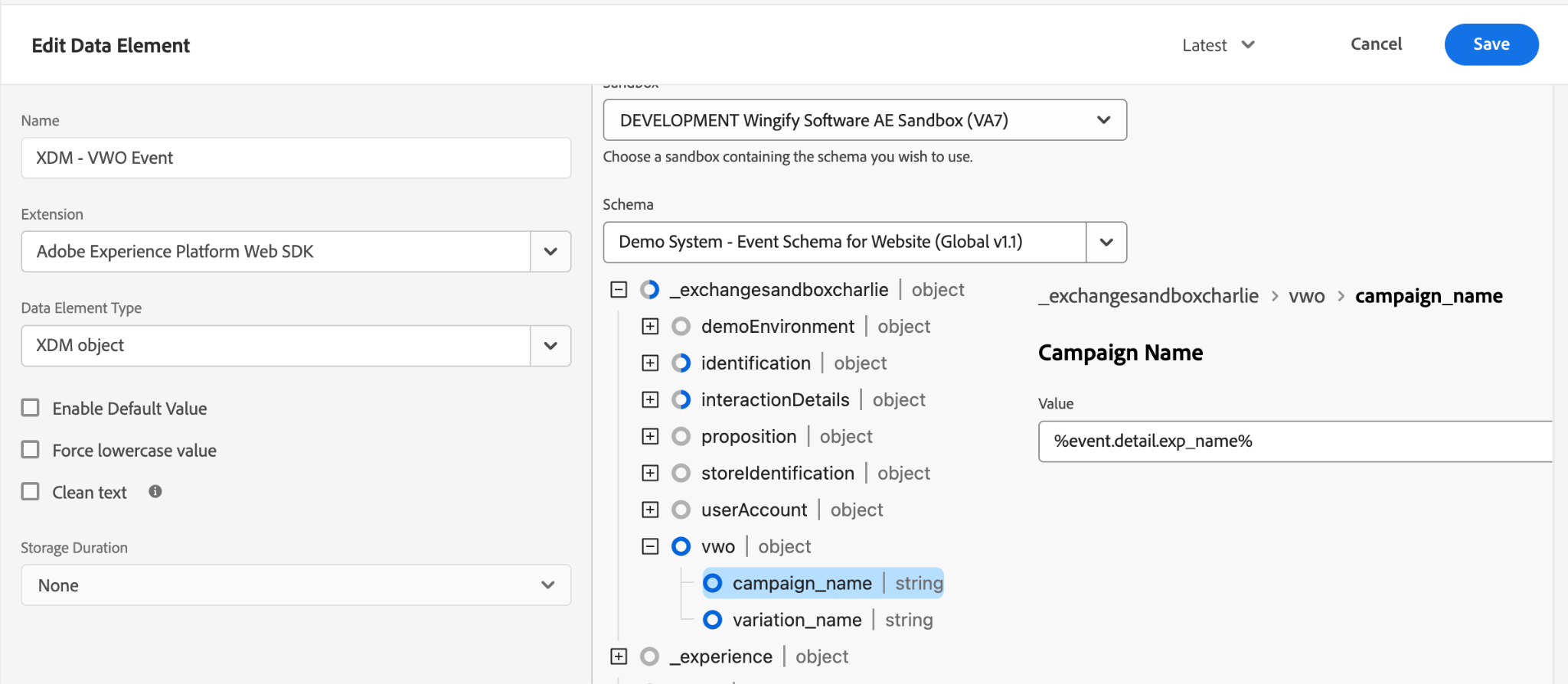Image resolution: width=1568 pixels, height=684 pixels.
Task: Click the partial-fill circle beside identification
Action: (x=681, y=363)
